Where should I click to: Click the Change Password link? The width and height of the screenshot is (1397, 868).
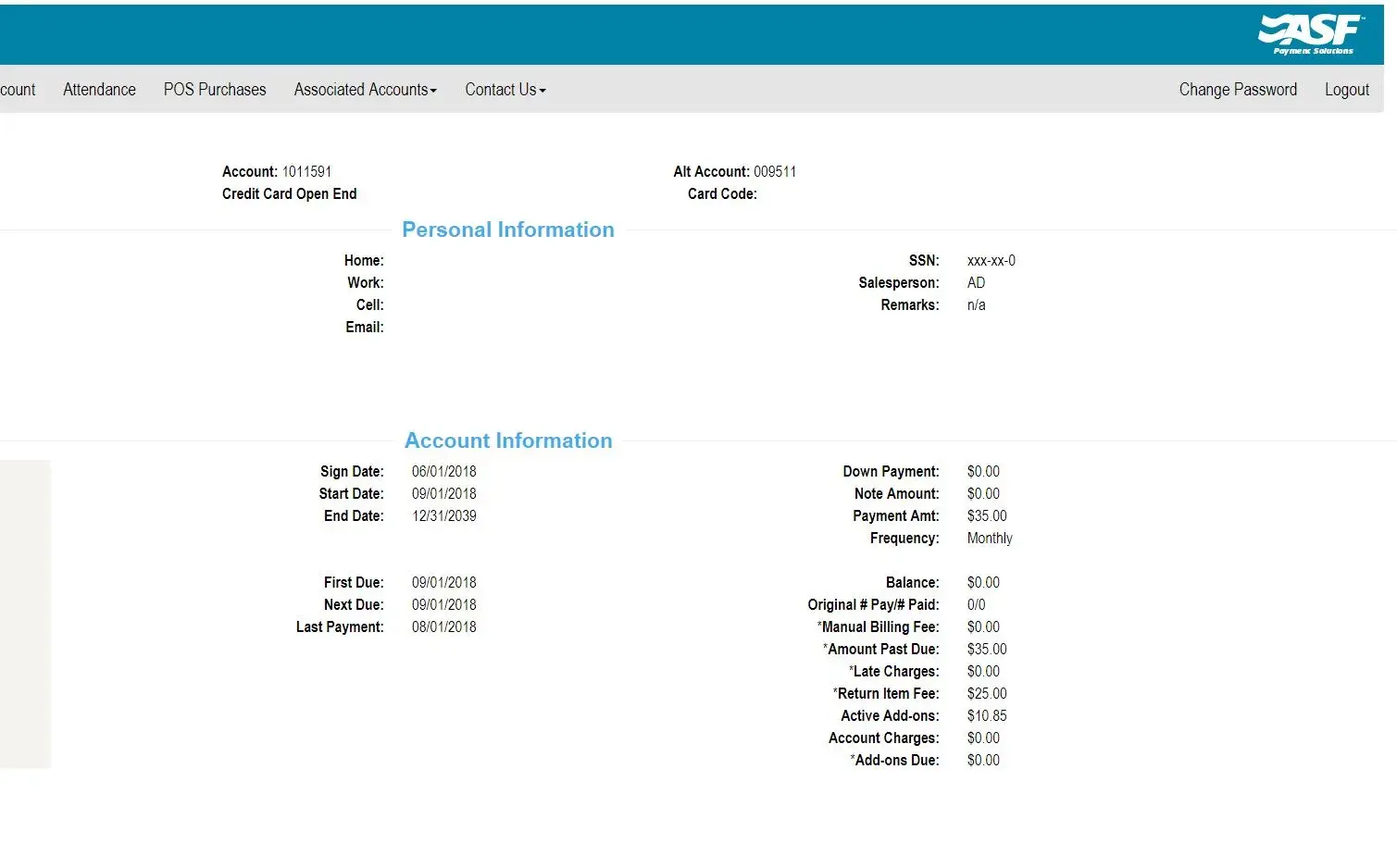pos(1237,90)
